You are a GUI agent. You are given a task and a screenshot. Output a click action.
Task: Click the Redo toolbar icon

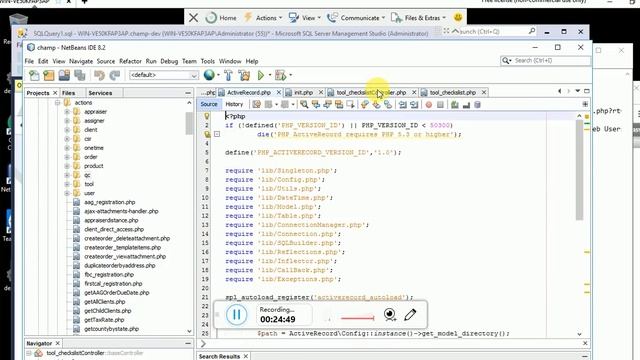(115, 75)
